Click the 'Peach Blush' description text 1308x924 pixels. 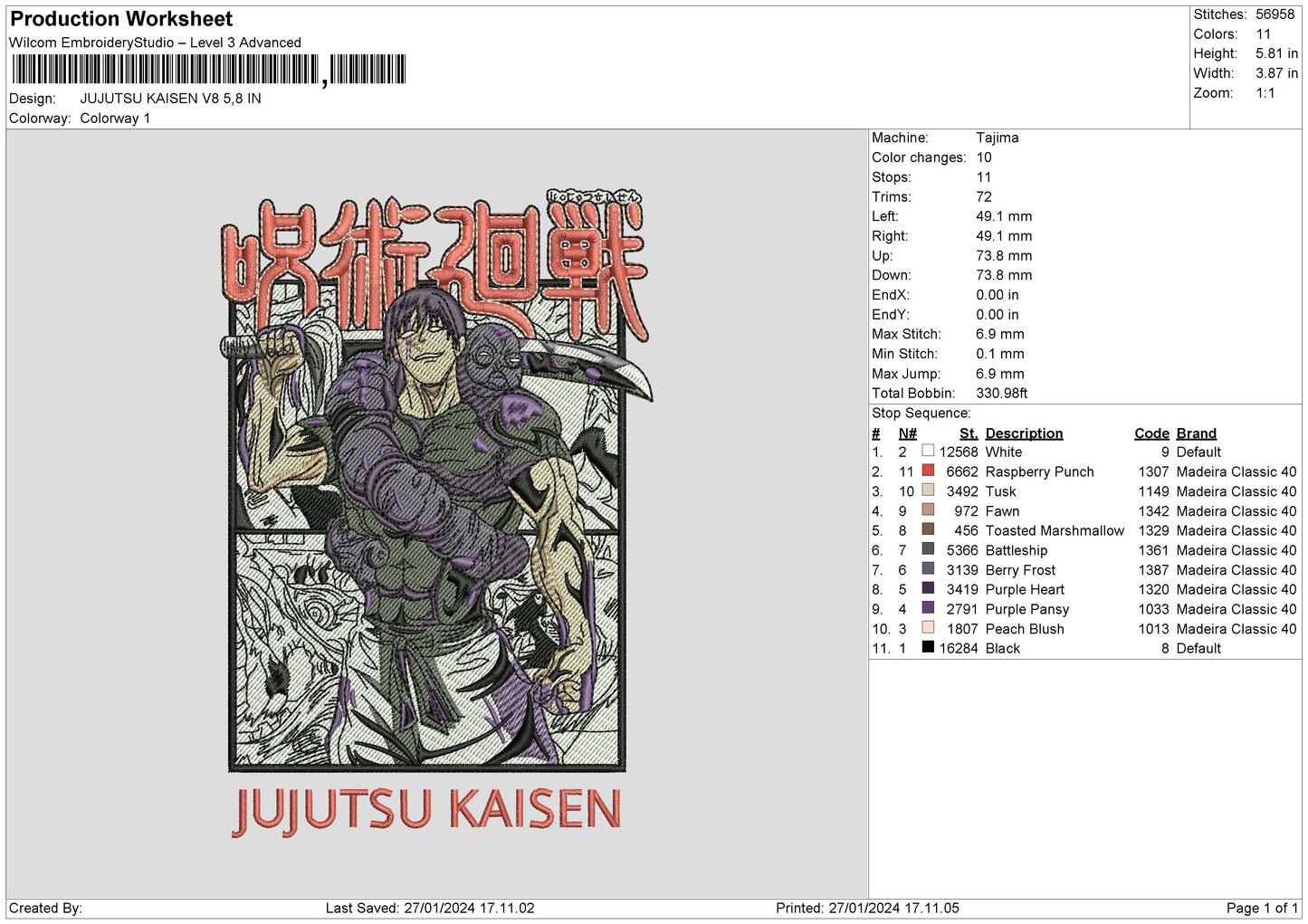(1025, 629)
